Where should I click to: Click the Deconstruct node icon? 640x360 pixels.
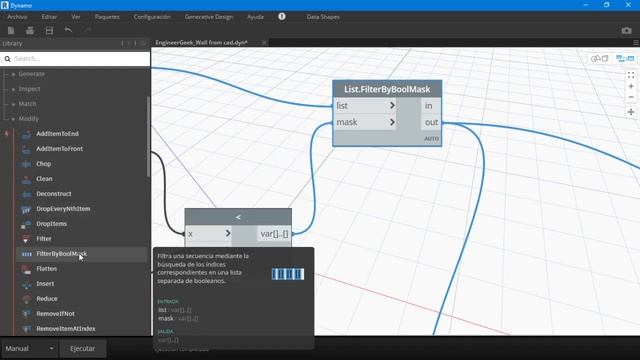click(26, 194)
